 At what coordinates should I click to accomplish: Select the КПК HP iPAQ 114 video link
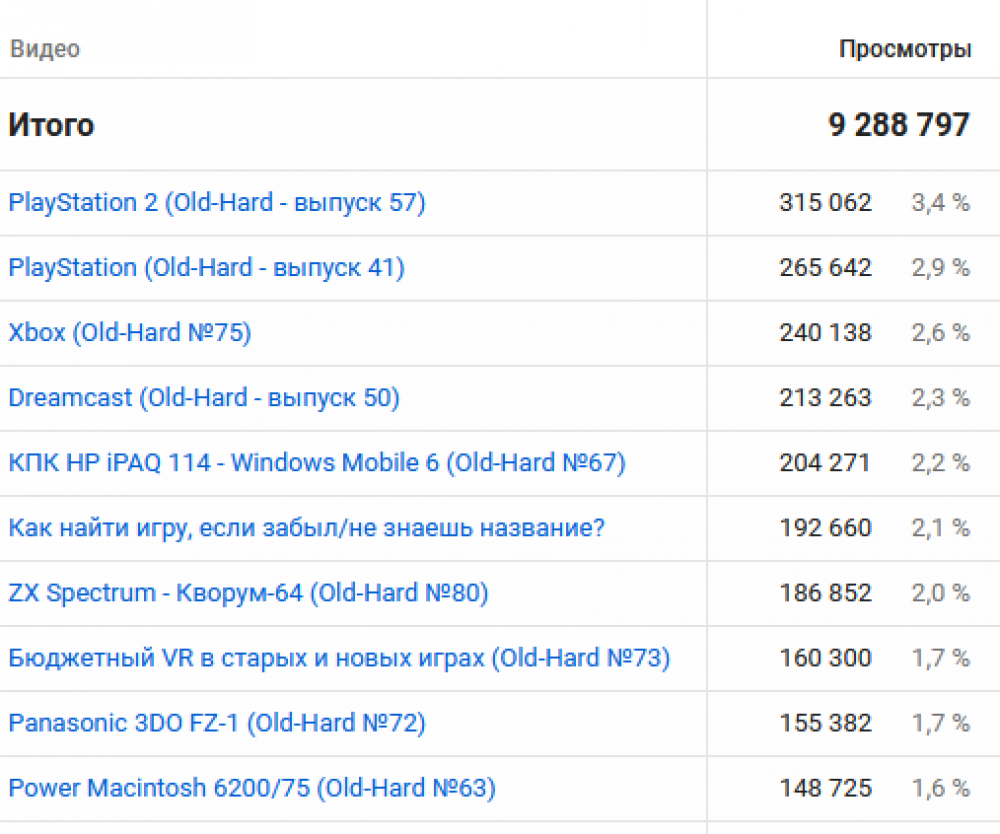point(317,463)
